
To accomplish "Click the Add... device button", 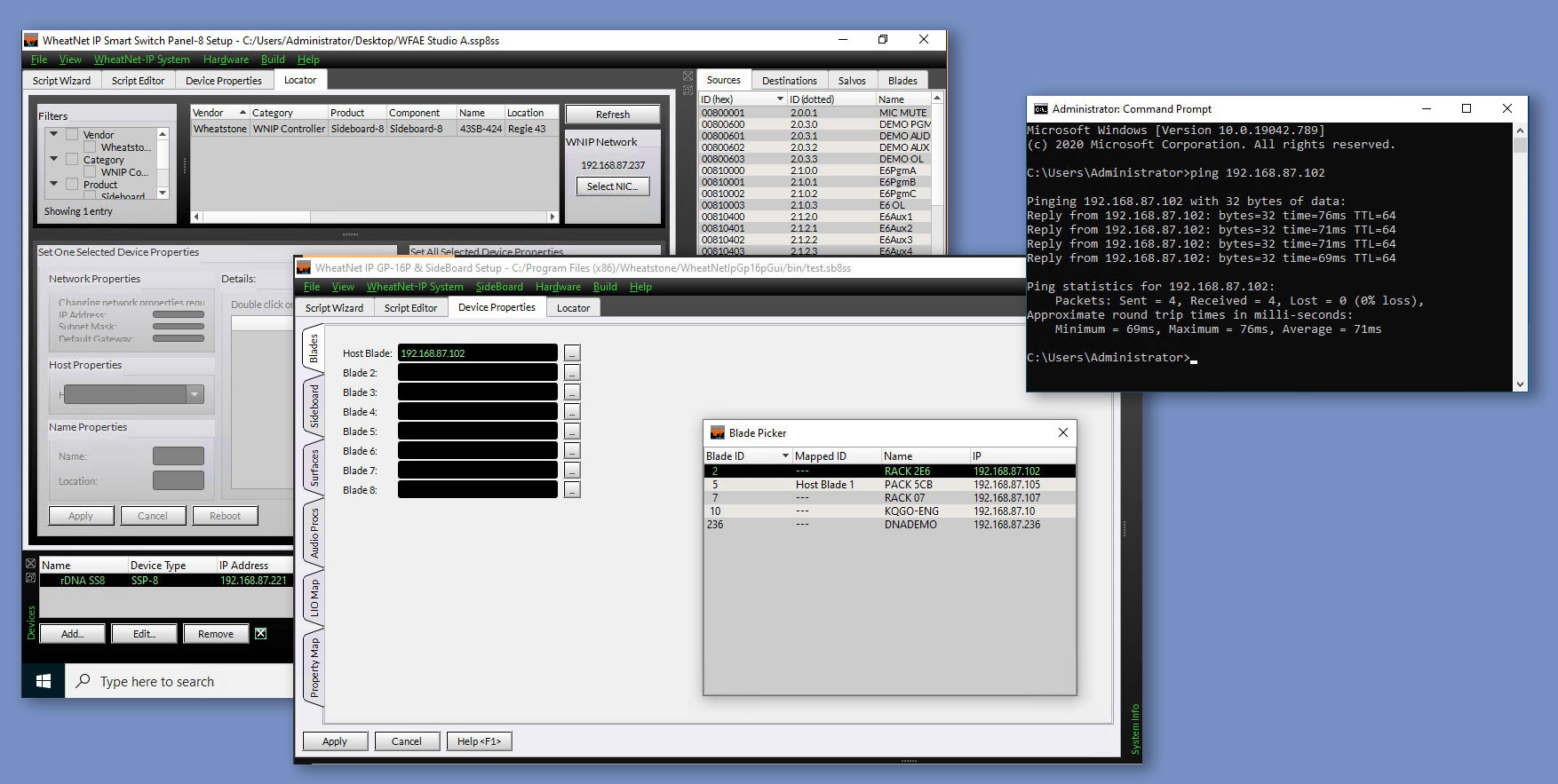I will 72,633.
